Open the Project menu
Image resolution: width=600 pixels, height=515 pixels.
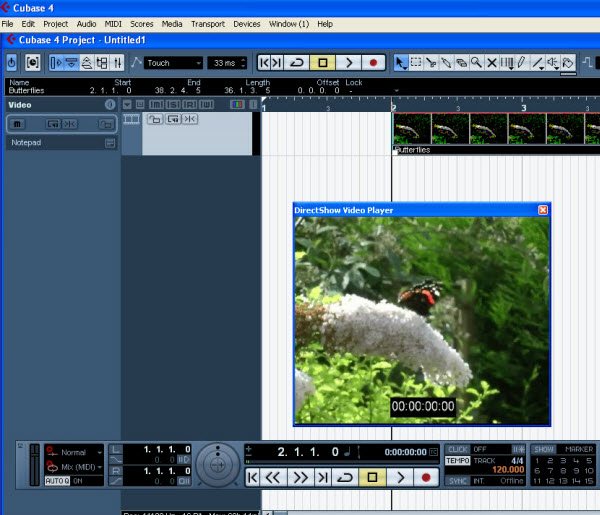(55, 24)
